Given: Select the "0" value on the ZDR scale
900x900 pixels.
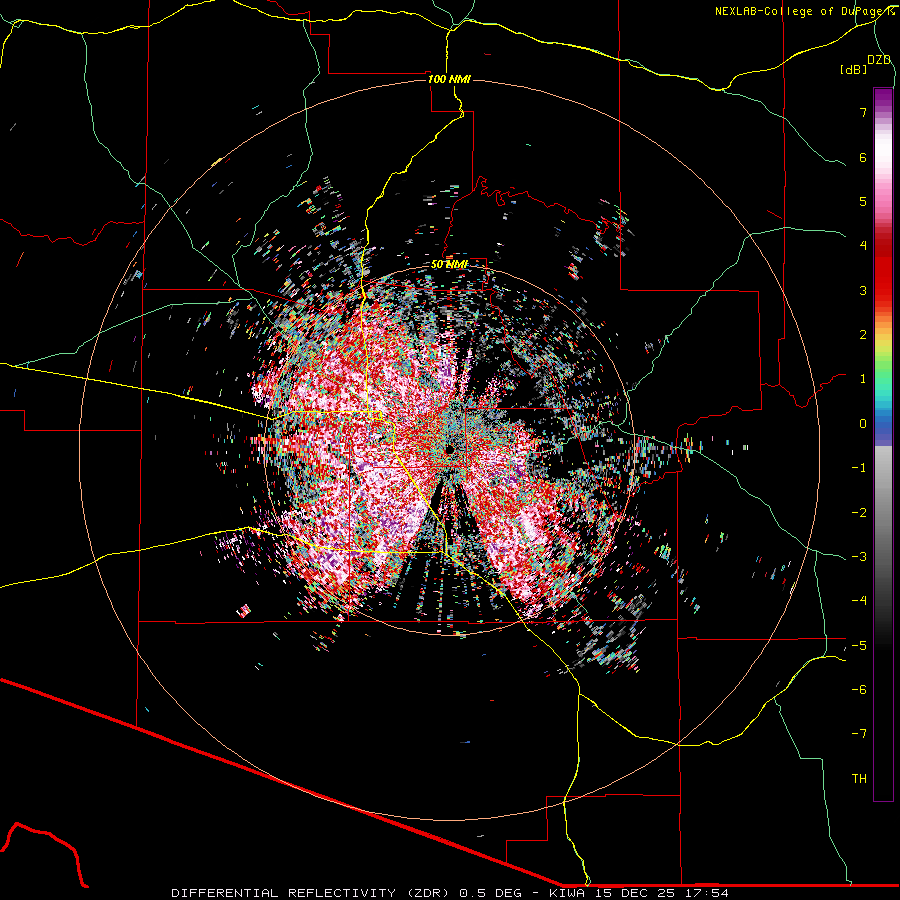Looking at the screenshot, I should pyautogui.click(x=863, y=424).
